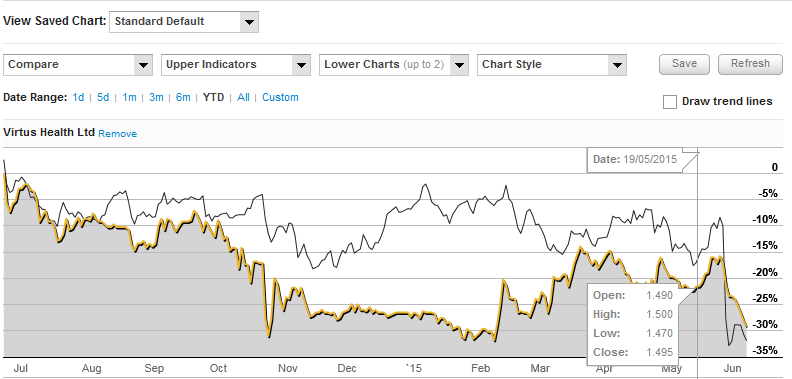
Task: Remove Virtus Health Ltd from chart
Action: [118, 134]
